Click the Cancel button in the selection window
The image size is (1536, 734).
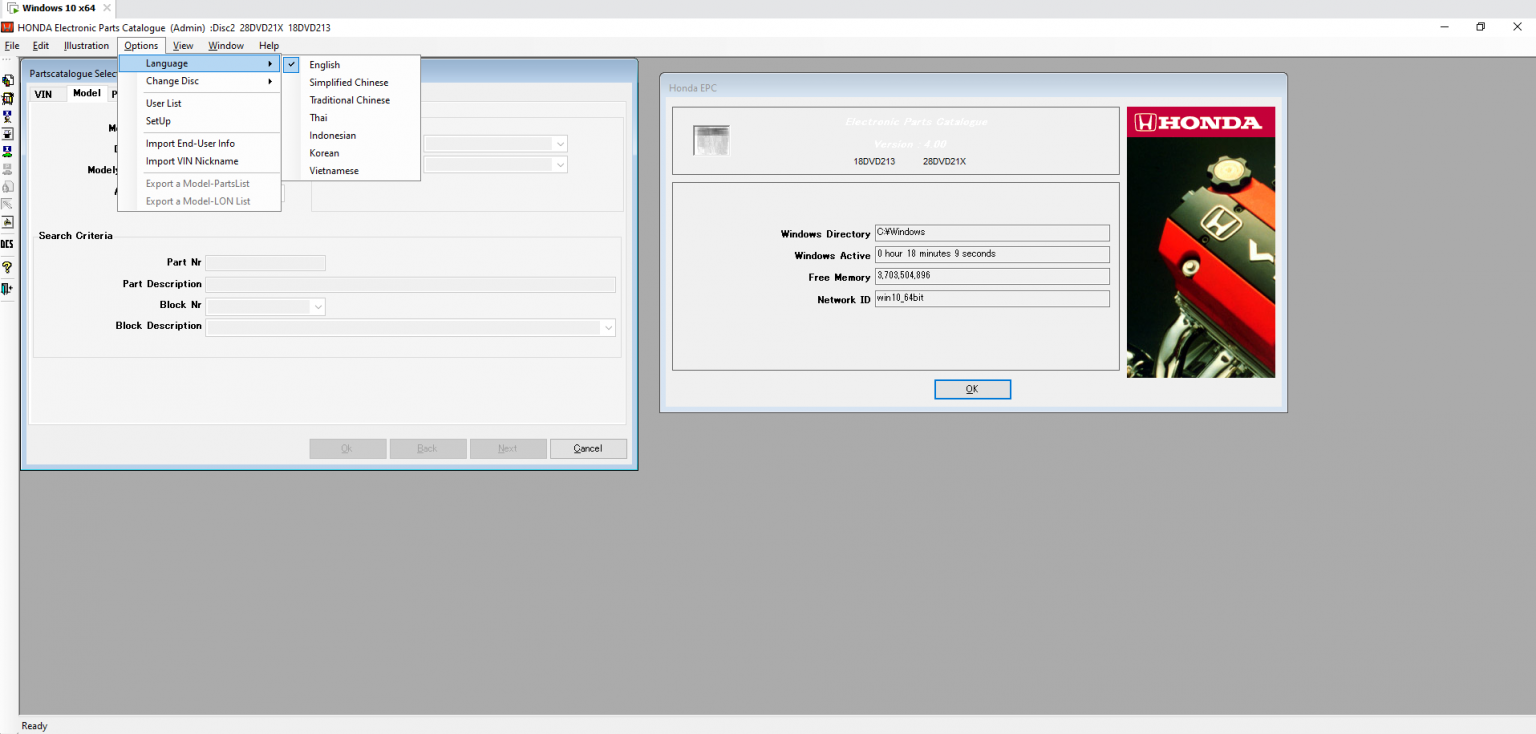[x=588, y=448]
